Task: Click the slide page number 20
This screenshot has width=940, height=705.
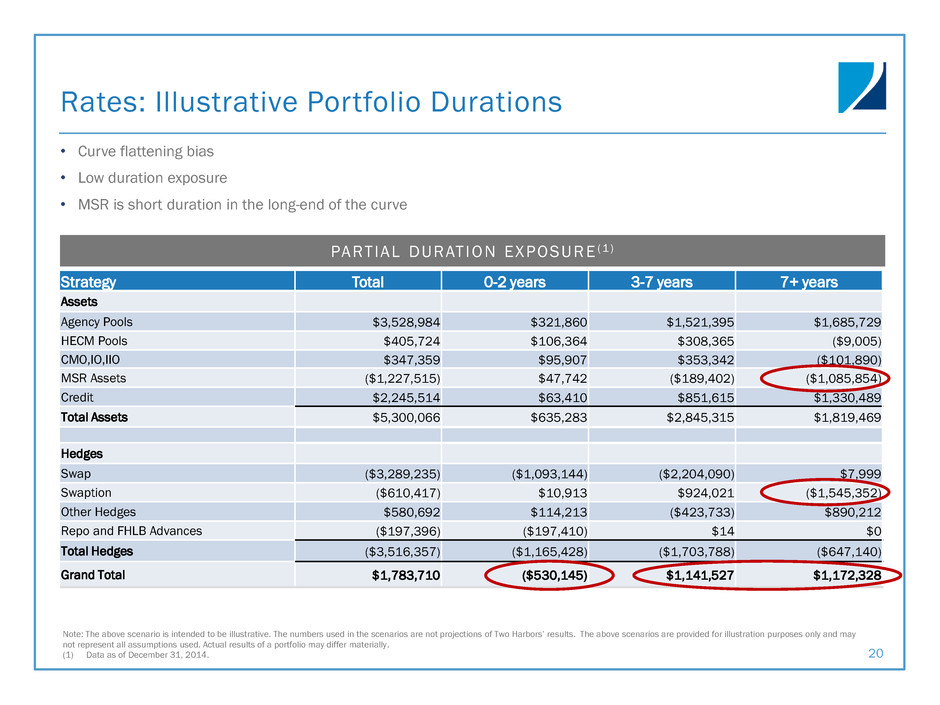Action: pos(876,652)
